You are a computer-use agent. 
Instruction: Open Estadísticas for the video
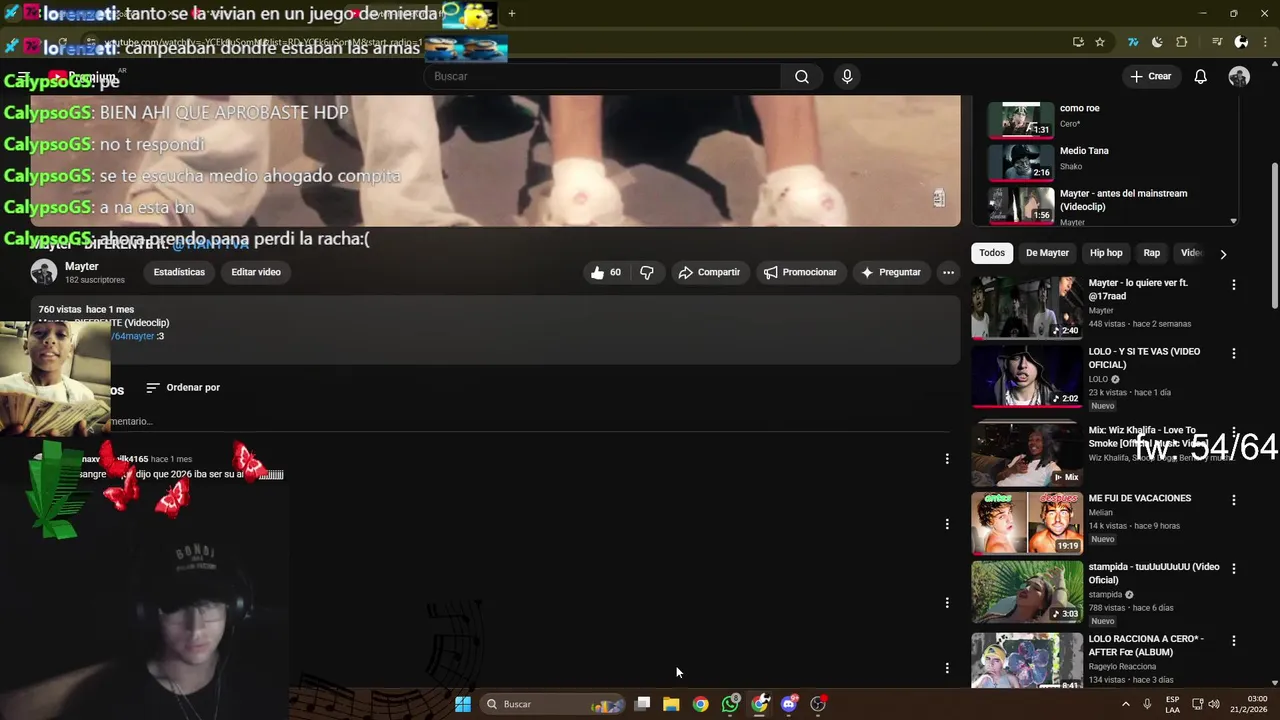[179, 272]
